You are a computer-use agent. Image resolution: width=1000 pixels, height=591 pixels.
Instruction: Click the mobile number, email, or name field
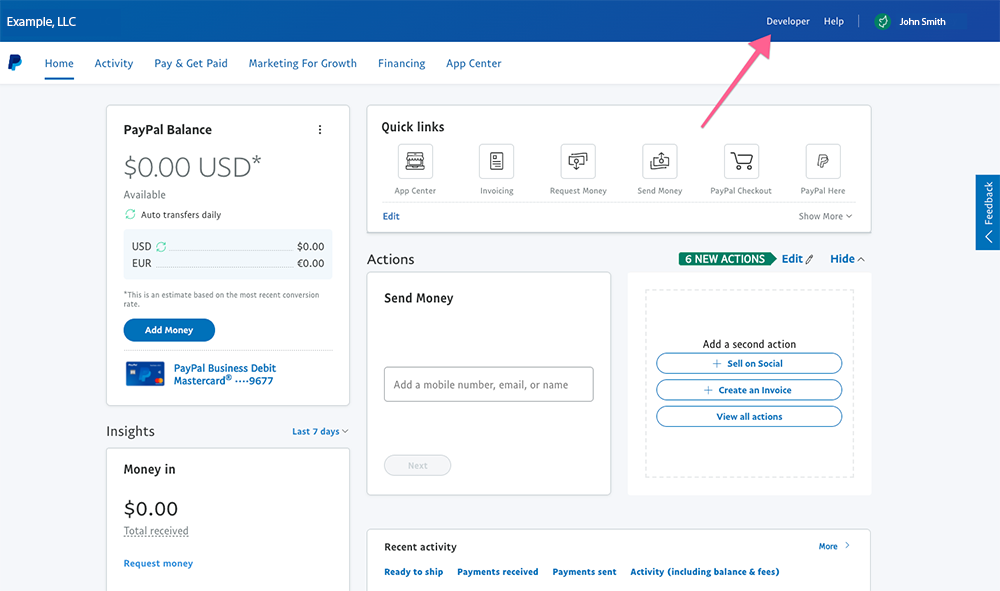[488, 384]
